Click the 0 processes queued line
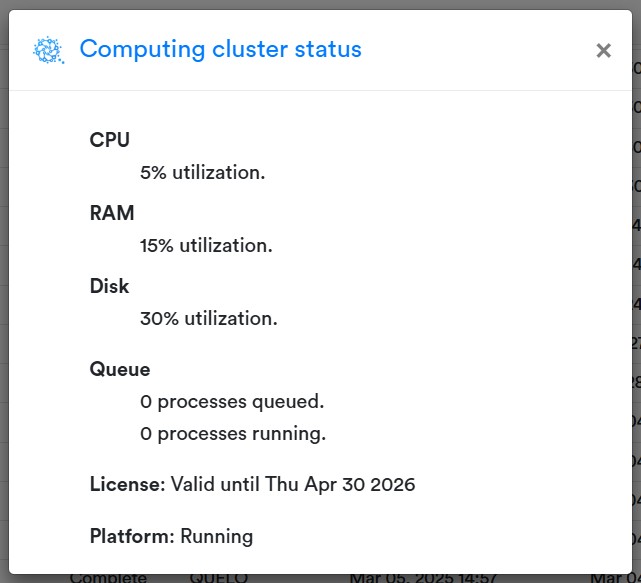The width and height of the screenshot is (641, 583). pos(232,401)
